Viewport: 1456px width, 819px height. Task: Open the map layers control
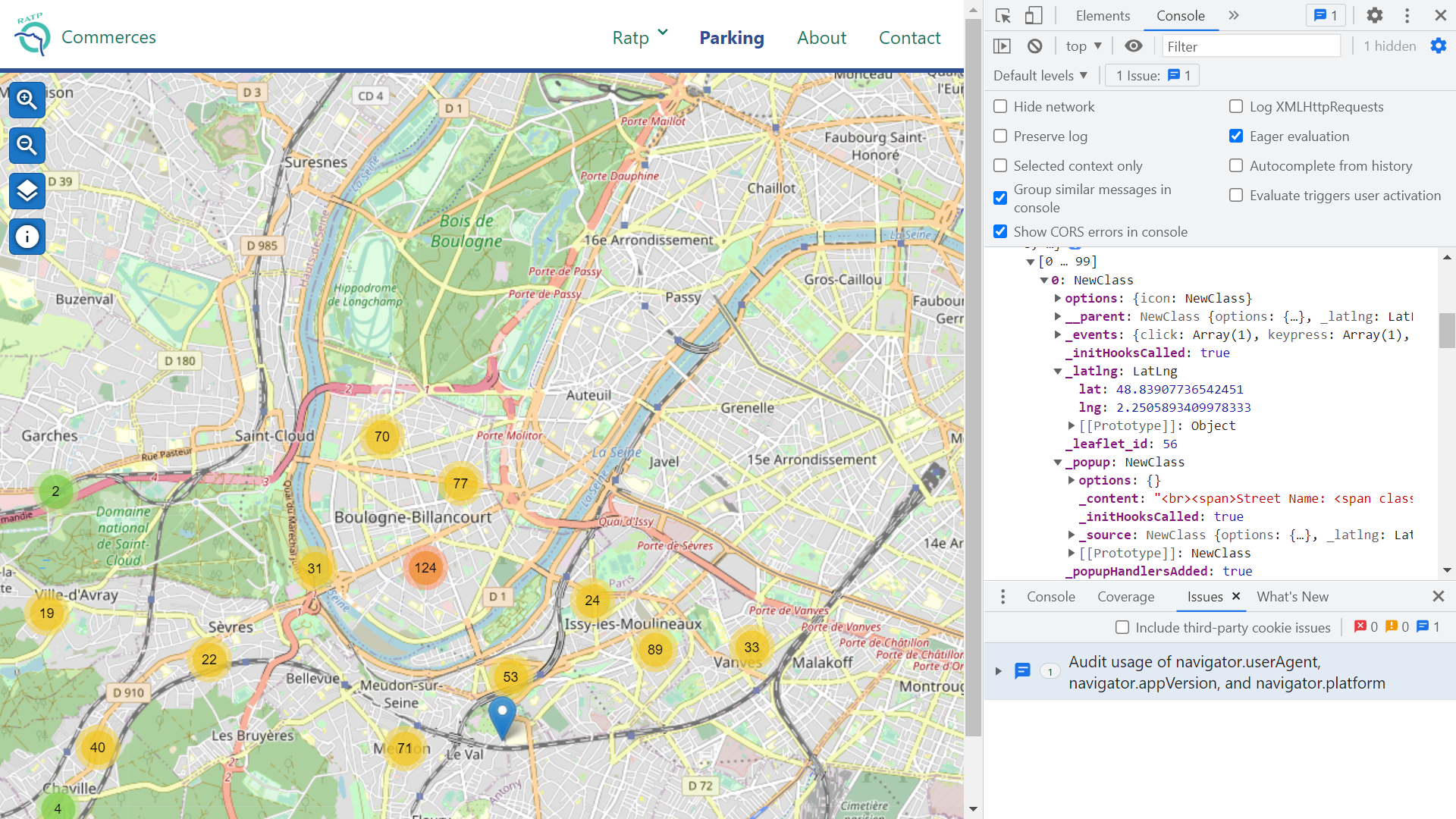tap(27, 191)
